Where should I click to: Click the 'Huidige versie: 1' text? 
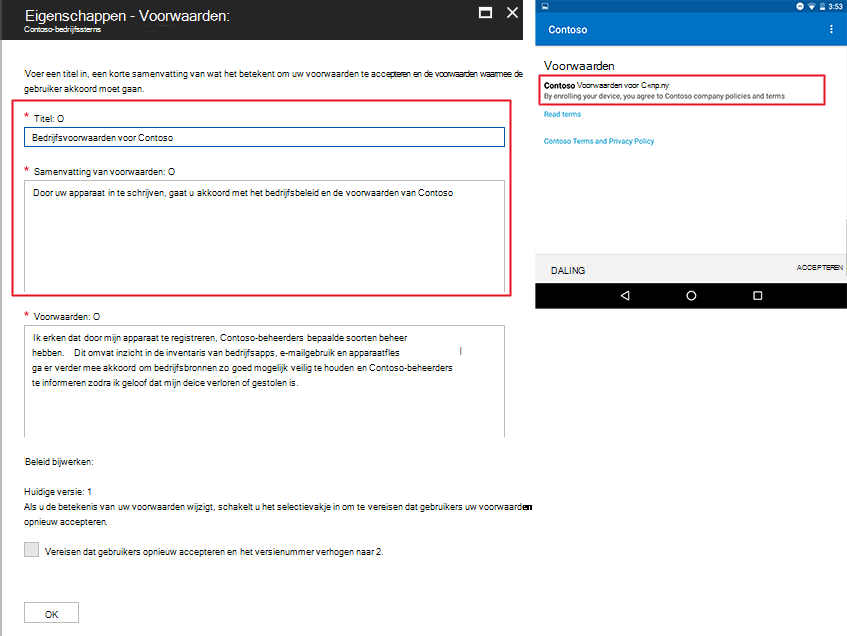[58, 492]
